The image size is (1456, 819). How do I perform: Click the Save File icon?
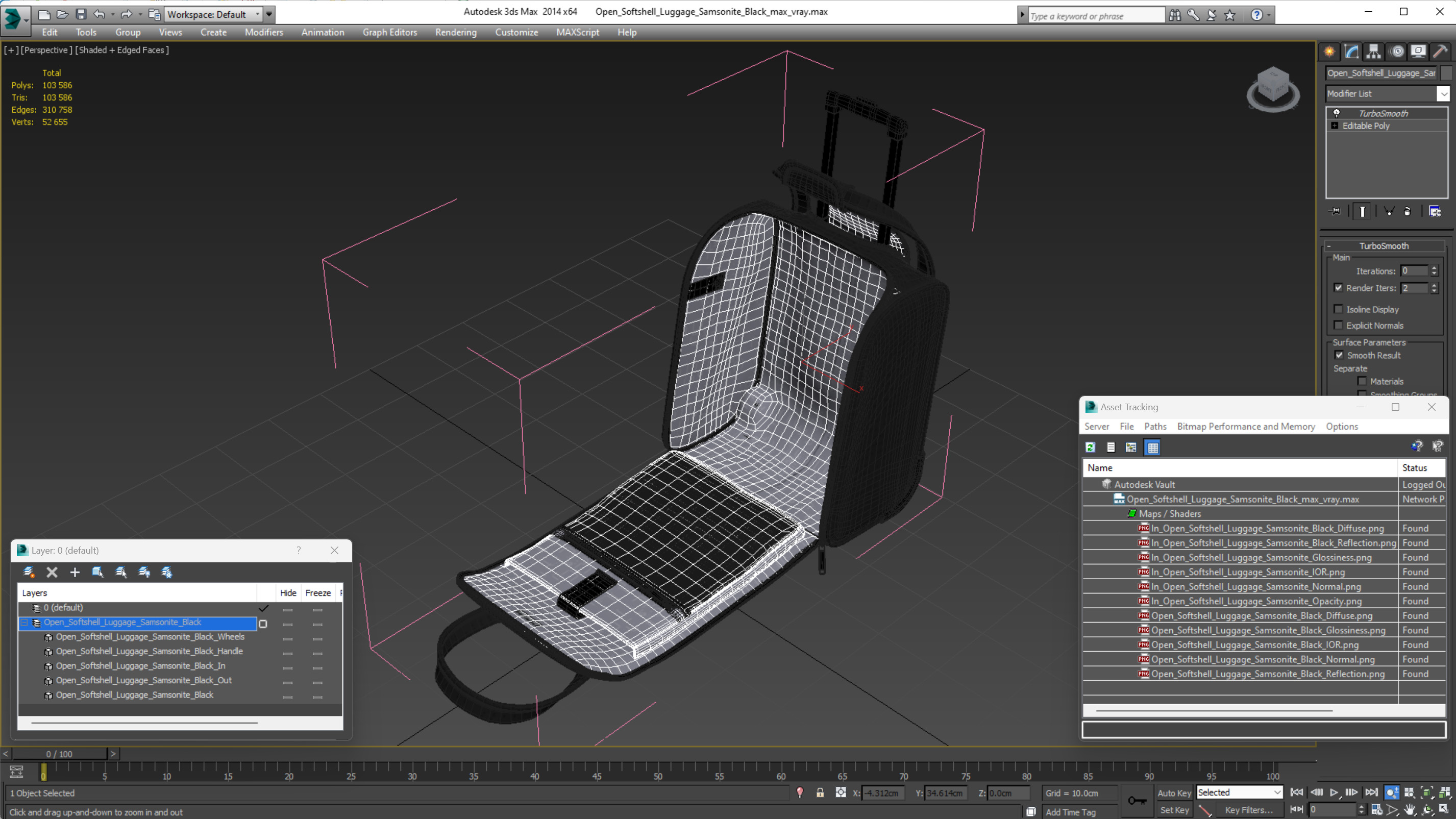coord(81,14)
